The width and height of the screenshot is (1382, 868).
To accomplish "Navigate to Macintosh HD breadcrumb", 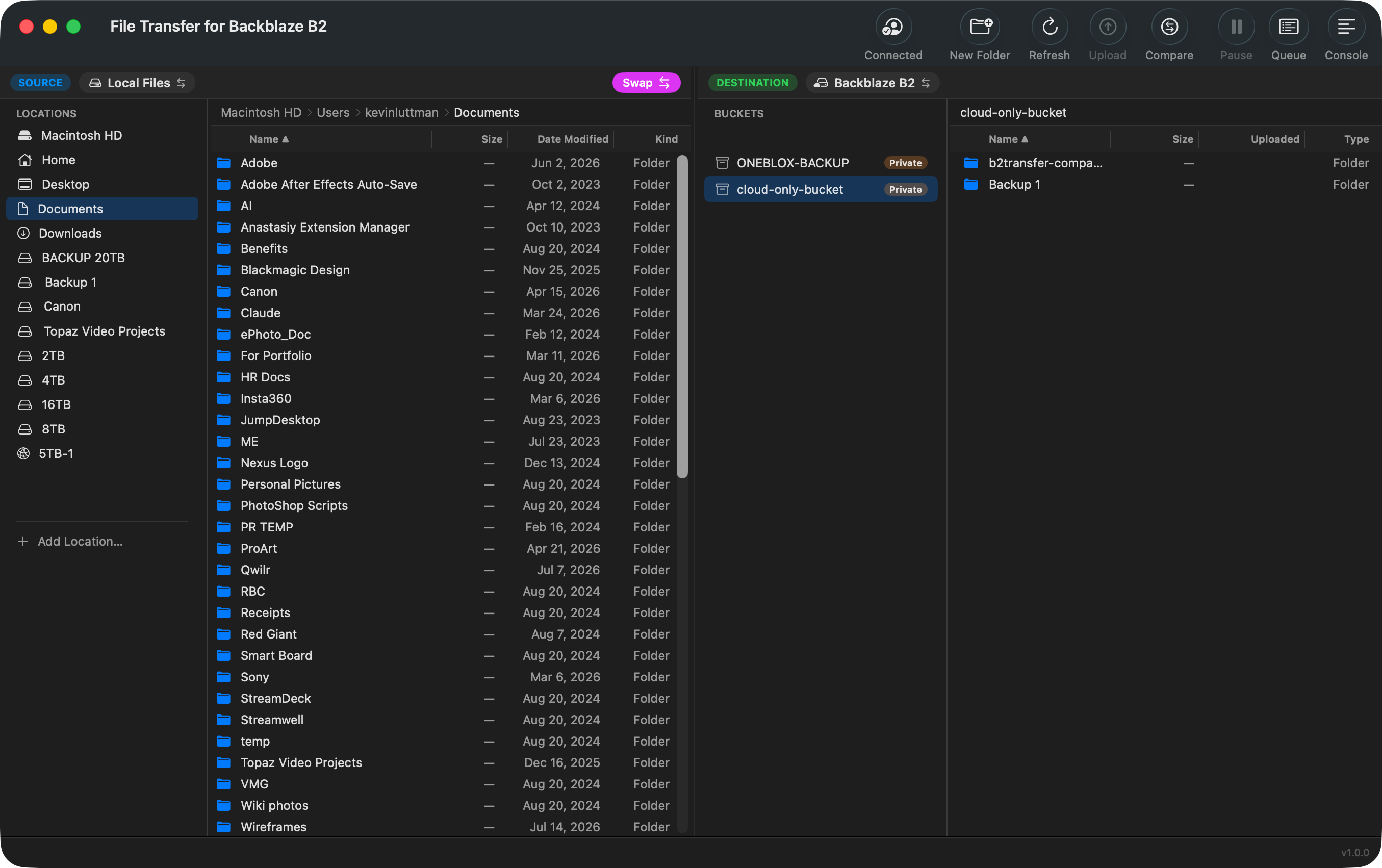I will (261, 113).
